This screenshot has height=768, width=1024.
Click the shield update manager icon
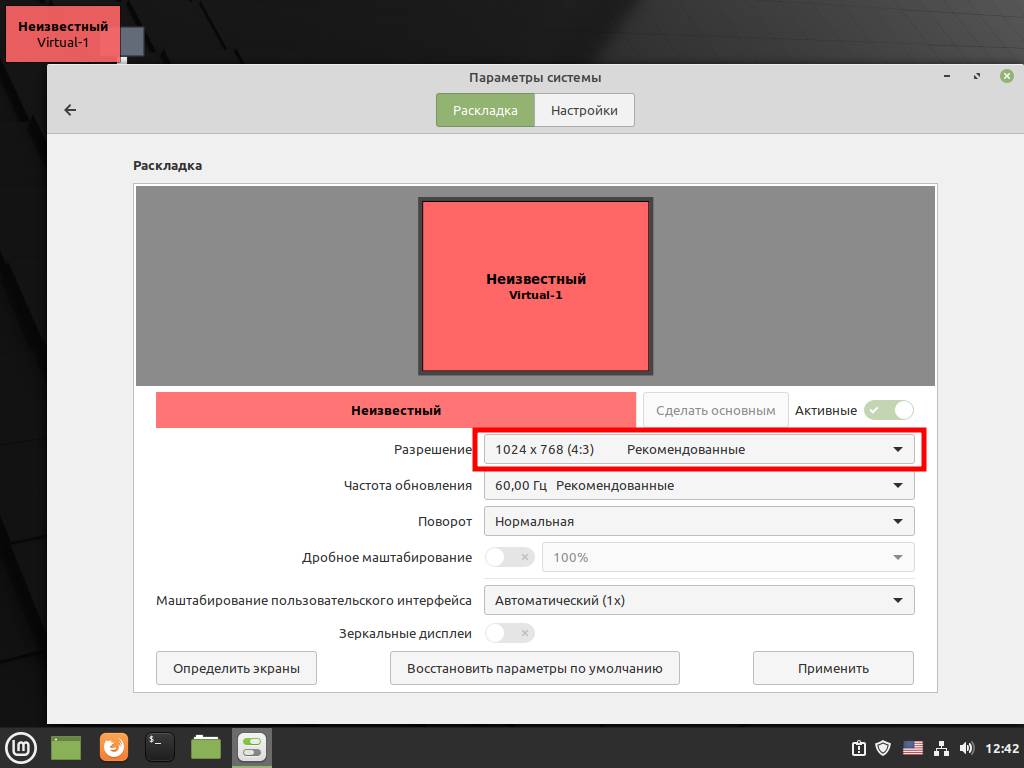click(884, 747)
